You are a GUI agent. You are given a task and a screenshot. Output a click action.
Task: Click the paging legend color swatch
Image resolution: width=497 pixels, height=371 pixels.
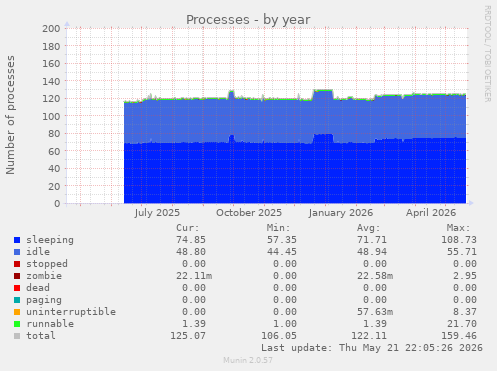coord(17,300)
